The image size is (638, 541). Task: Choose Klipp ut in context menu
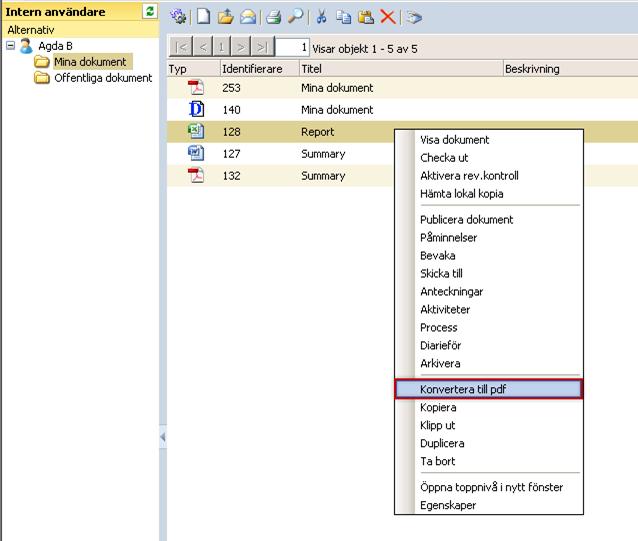click(x=489, y=425)
